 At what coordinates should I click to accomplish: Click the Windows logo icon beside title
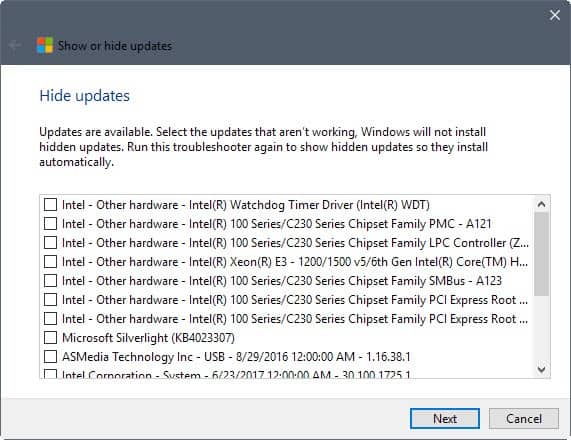pos(45,46)
